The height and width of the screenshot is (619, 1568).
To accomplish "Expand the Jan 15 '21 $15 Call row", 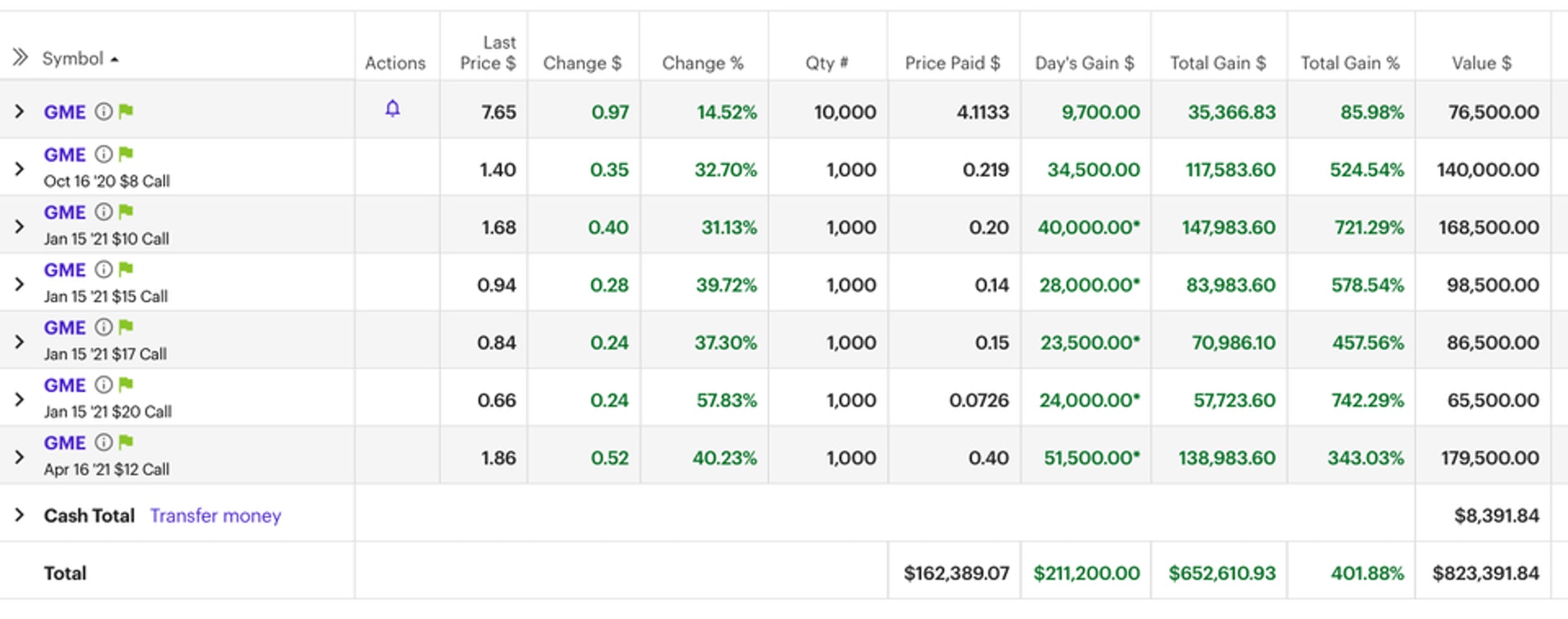I will [20, 284].
